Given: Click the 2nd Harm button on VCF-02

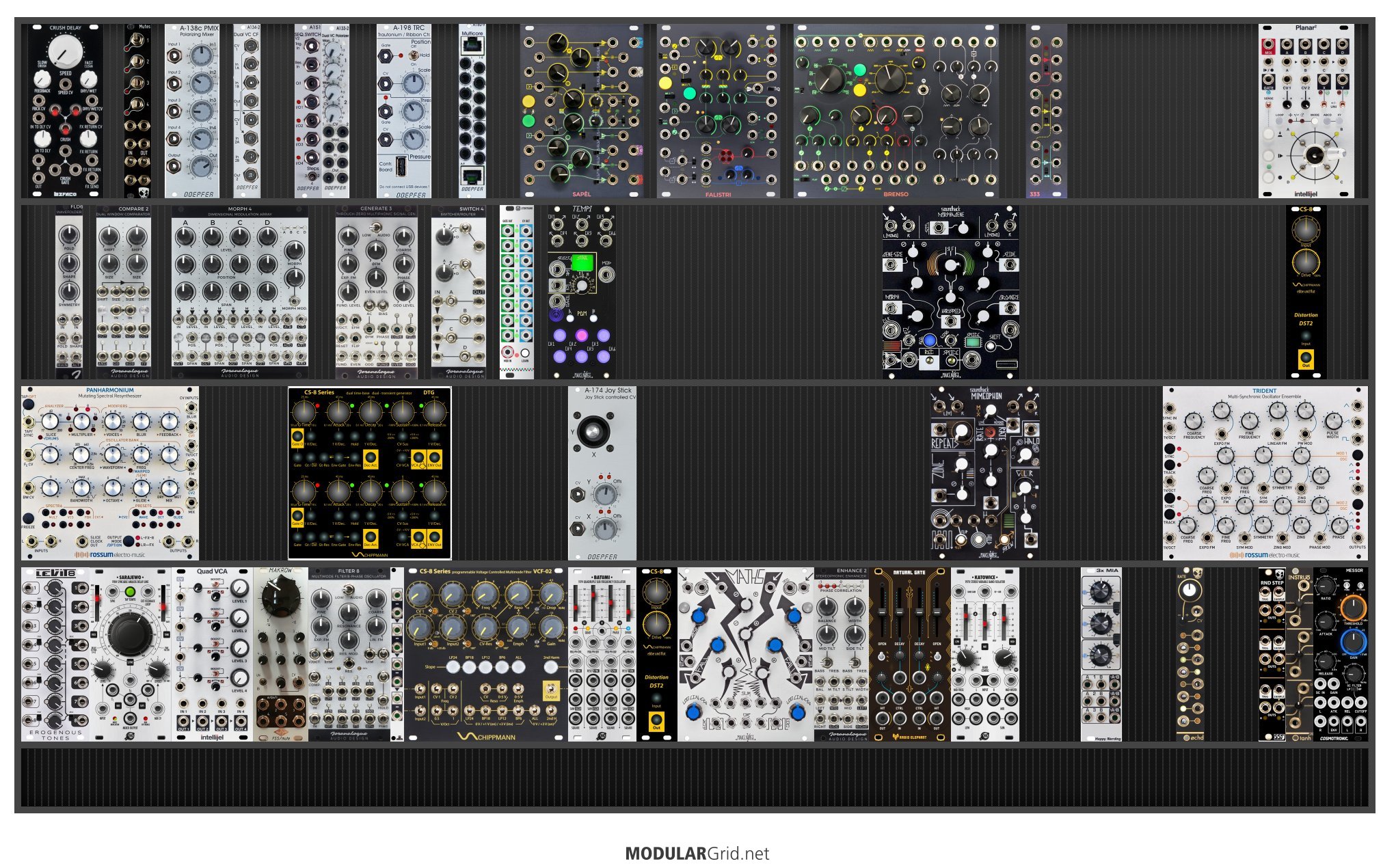Looking at the screenshot, I should (551, 666).
